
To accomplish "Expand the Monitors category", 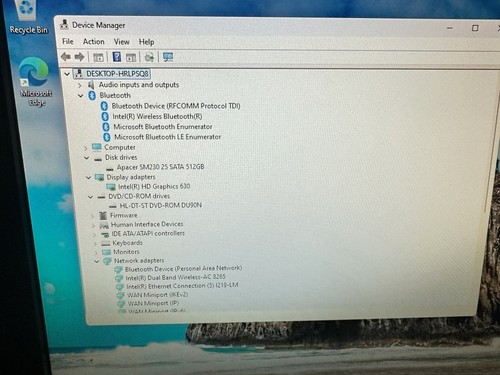I will [96, 253].
